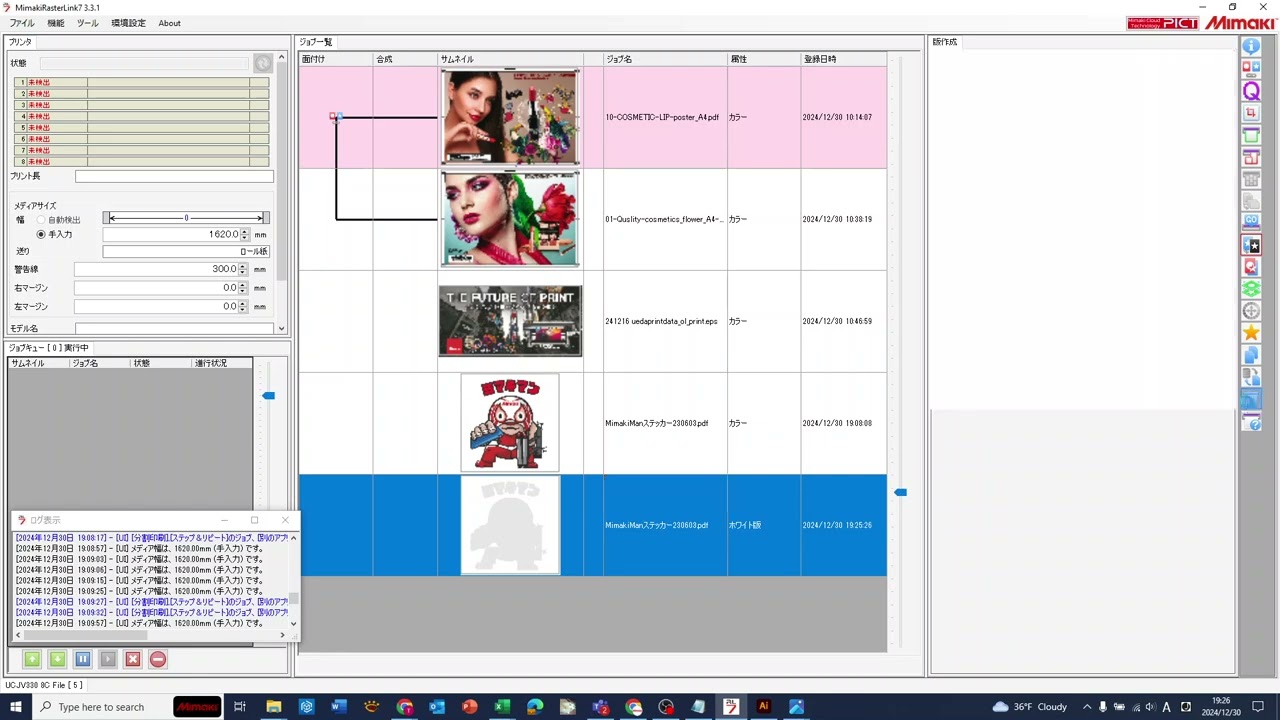The height and width of the screenshot is (720, 1280).
Task: Open the highlighted star special plate icon
Action: click(x=1251, y=245)
